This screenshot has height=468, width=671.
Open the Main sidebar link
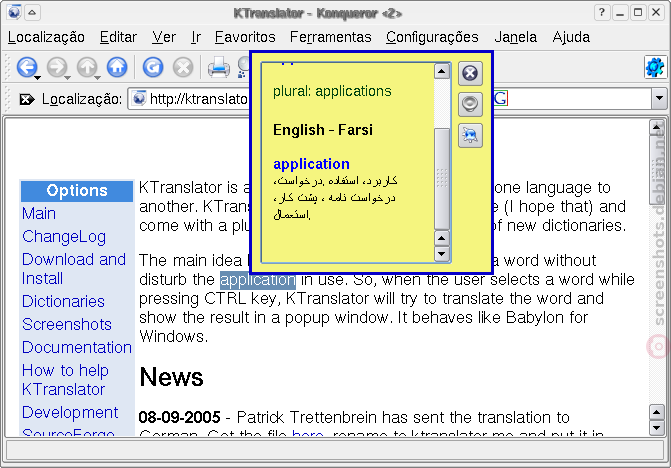[x=39, y=213]
